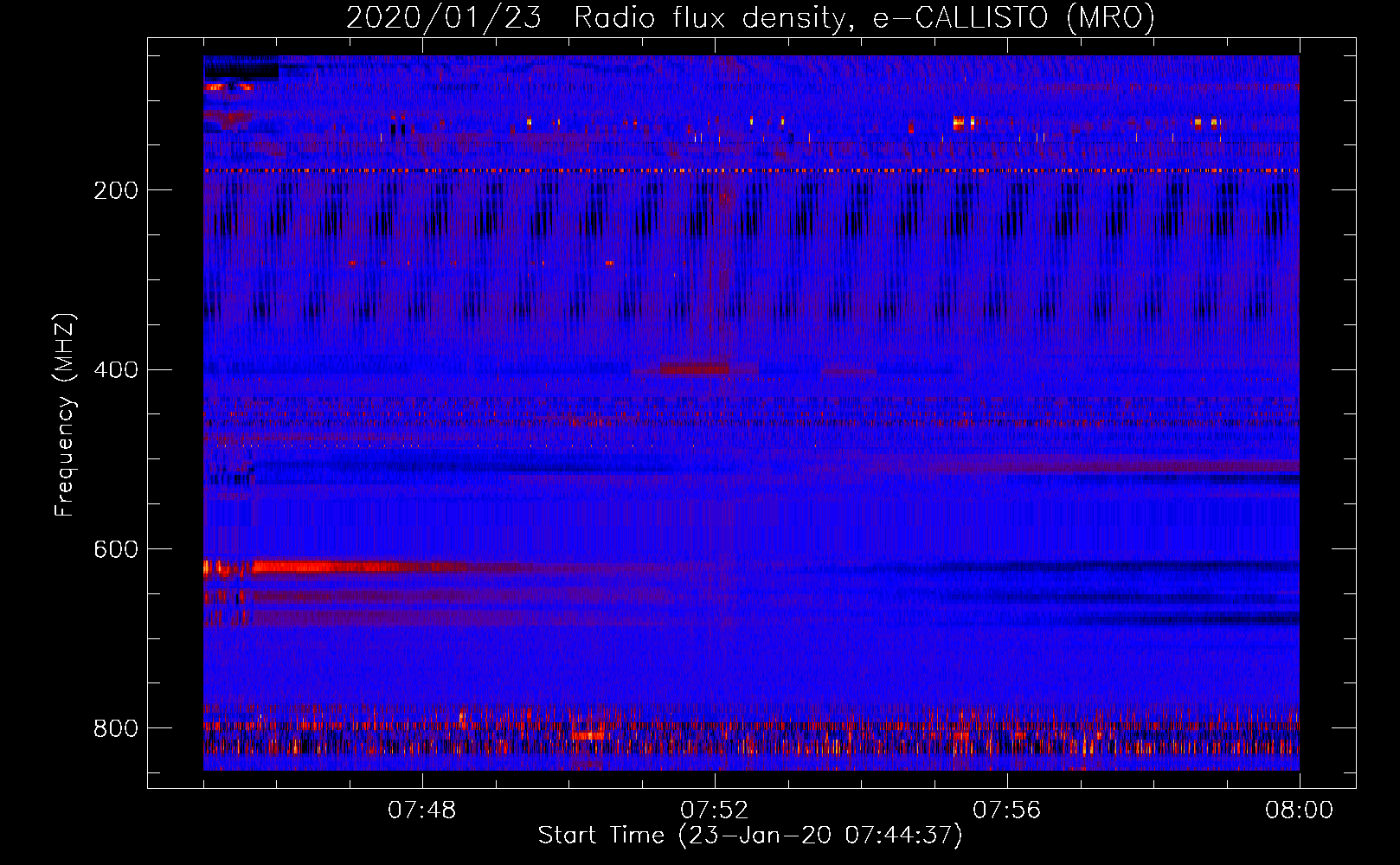Screen dimensions: 1400x865
Task: Click the Start Time axis label
Action: [750, 836]
